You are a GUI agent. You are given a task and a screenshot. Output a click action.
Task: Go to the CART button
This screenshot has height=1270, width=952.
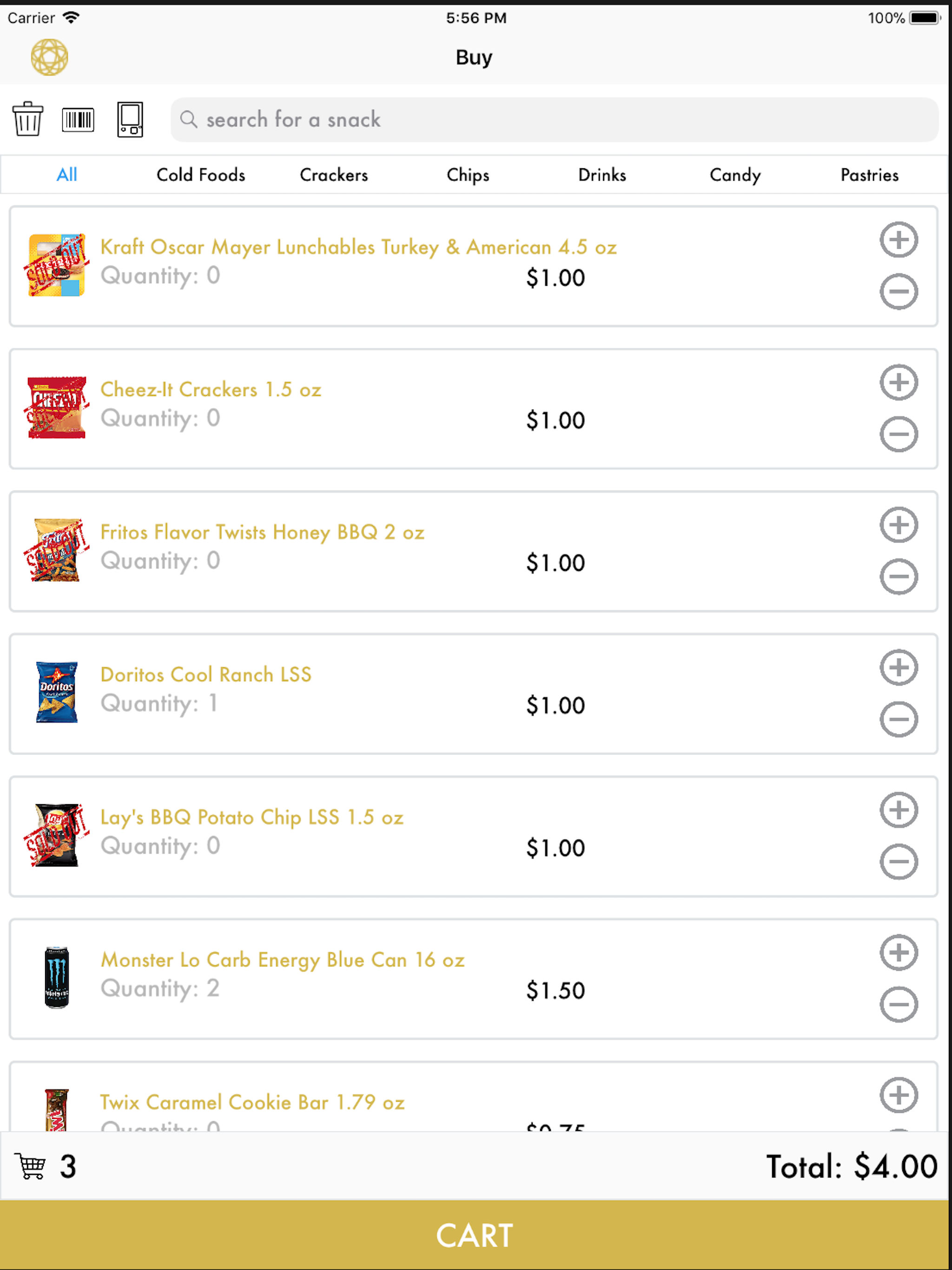pyautogui.click(x=474, y=1235)
